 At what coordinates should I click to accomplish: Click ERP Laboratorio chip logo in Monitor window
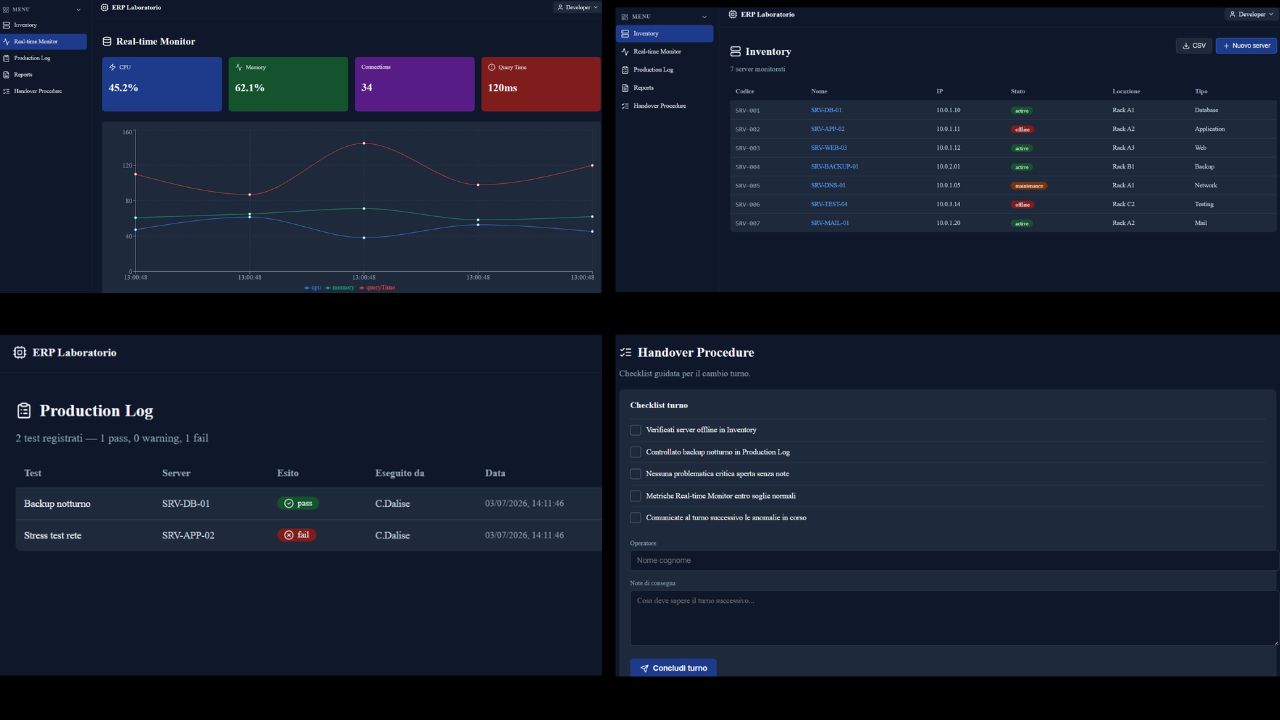105,7
